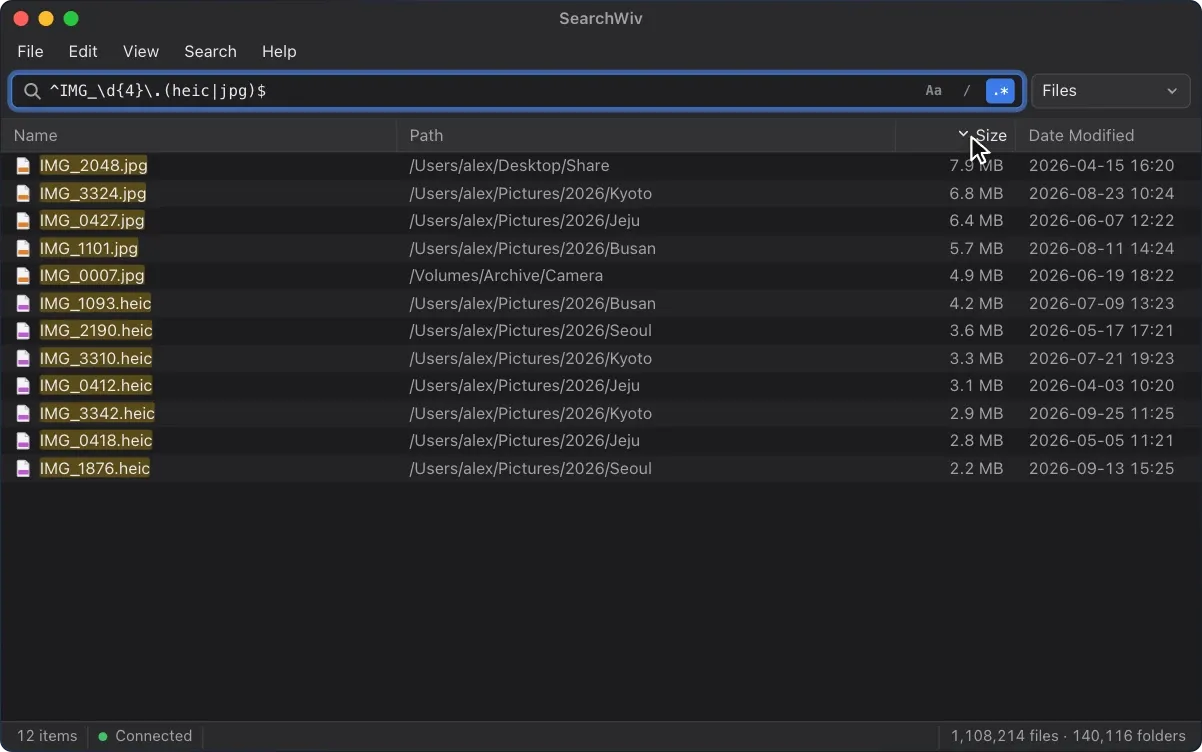The width and height of the screenshot is (1202, 752).
Task: Click the 12 items status text
Action: (x=47, y=736)
